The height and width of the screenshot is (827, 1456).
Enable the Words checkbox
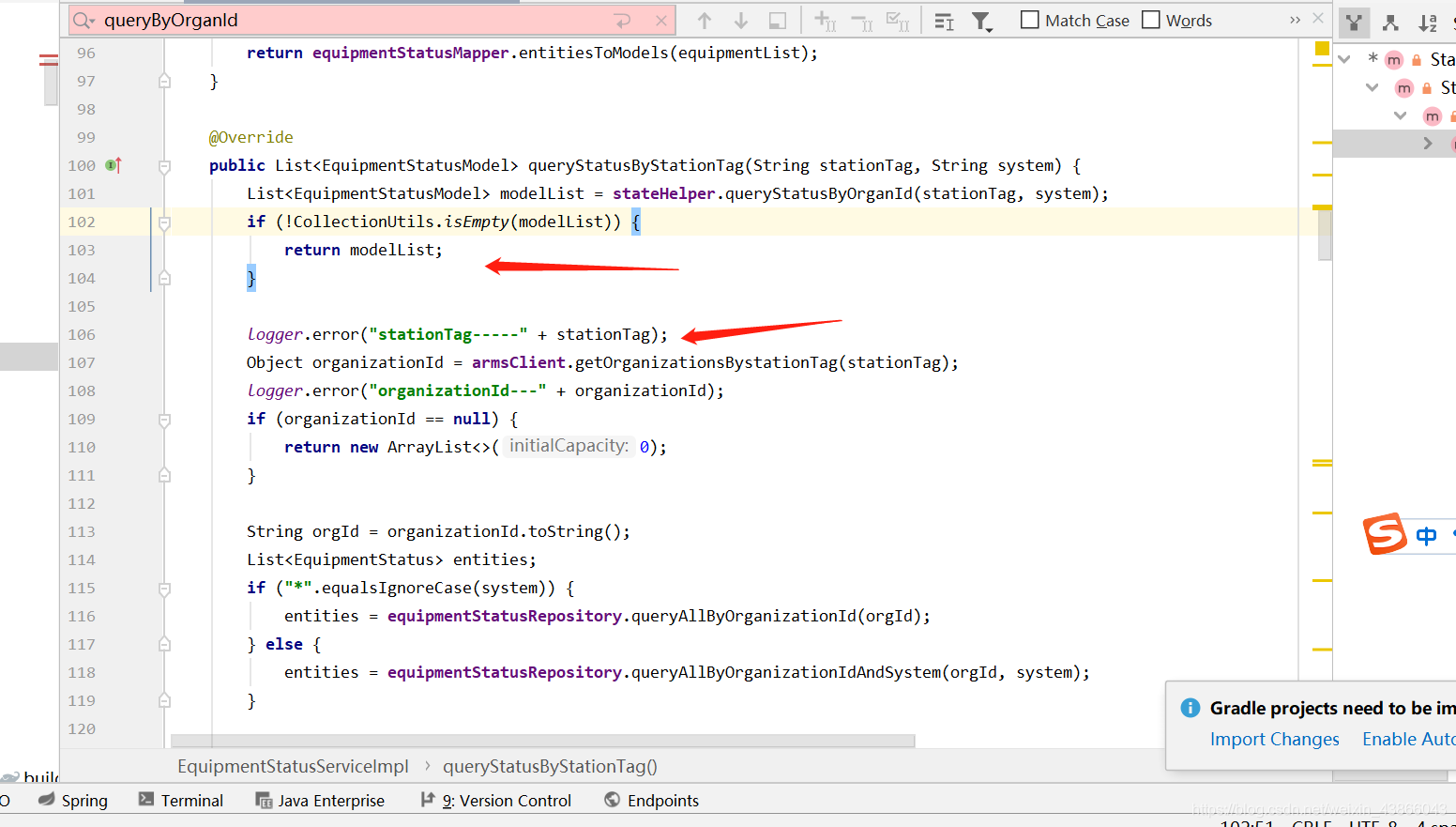1151,20
